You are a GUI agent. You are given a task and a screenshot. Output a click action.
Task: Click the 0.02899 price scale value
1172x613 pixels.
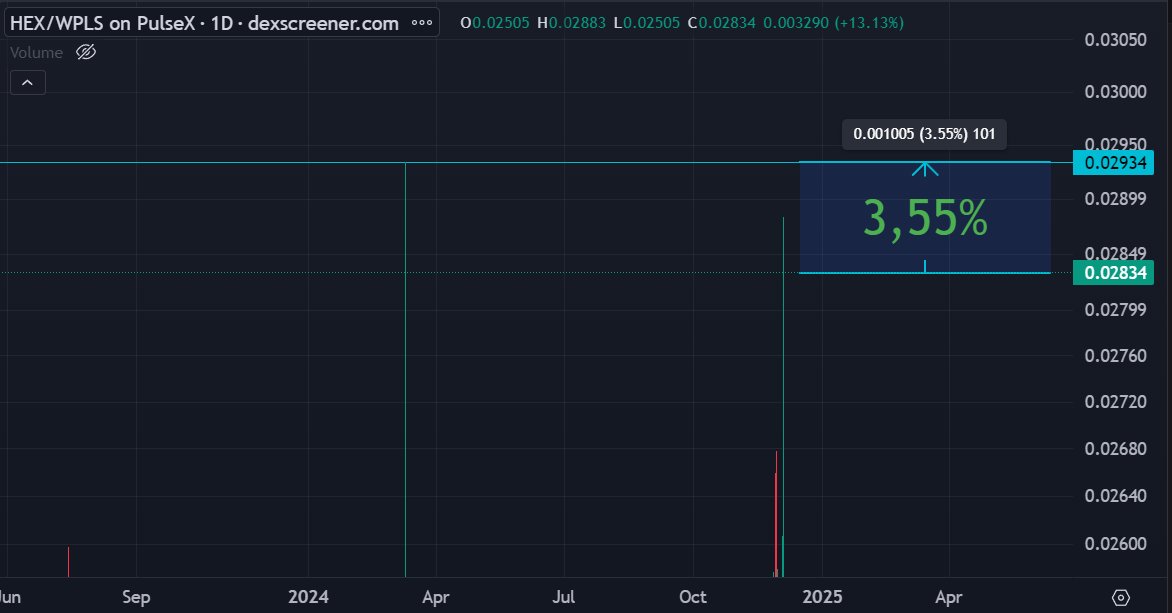1115,198
